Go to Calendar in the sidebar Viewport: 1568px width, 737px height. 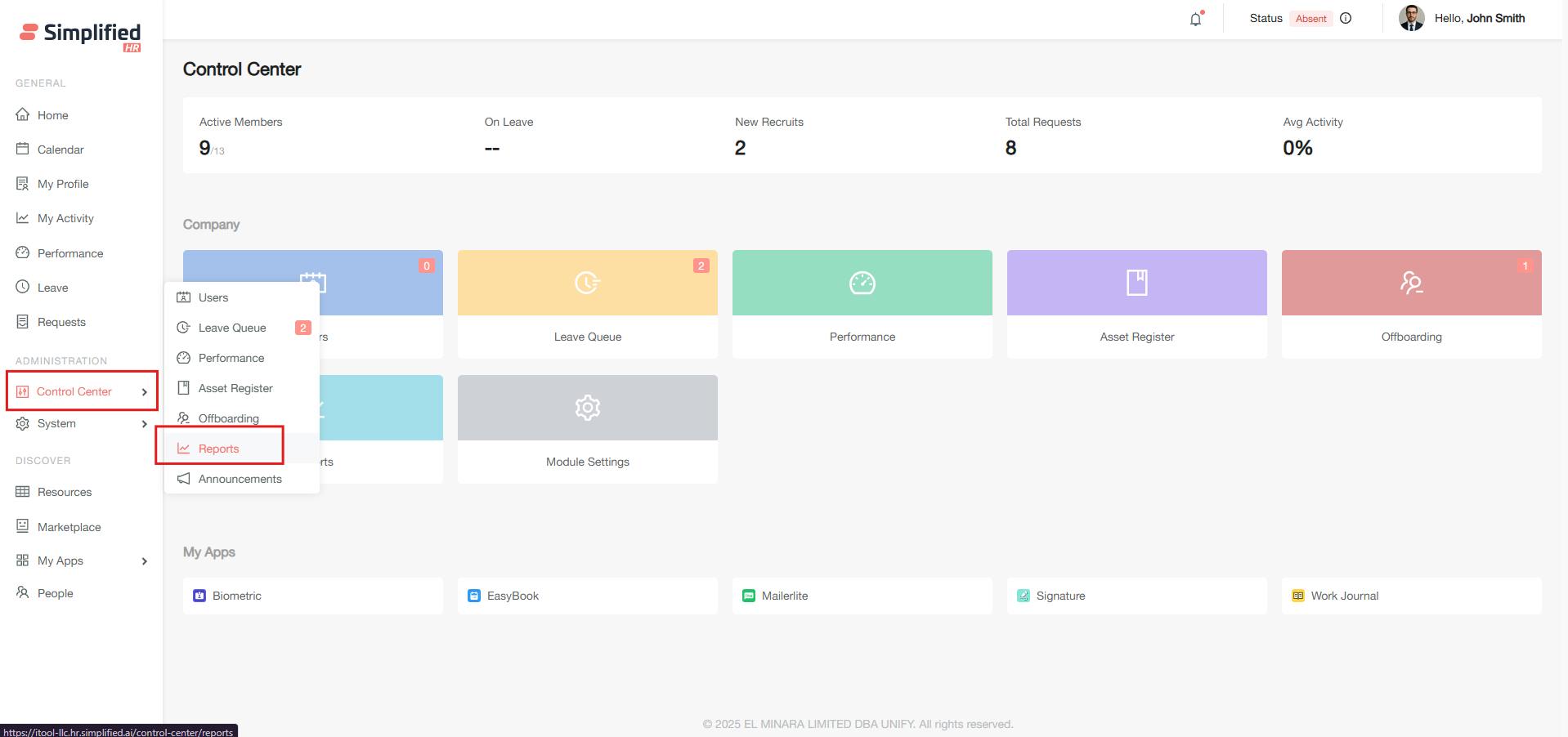click(x=60, y=150)
